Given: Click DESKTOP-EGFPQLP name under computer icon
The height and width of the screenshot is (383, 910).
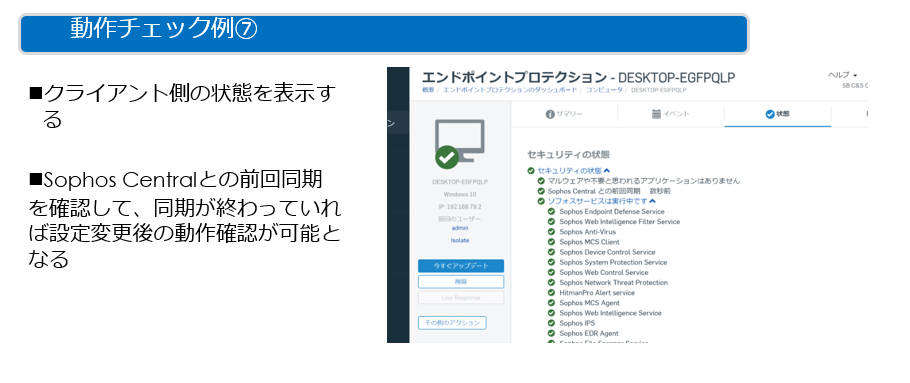Looking at the screenshot, I should tap(460, 181).
